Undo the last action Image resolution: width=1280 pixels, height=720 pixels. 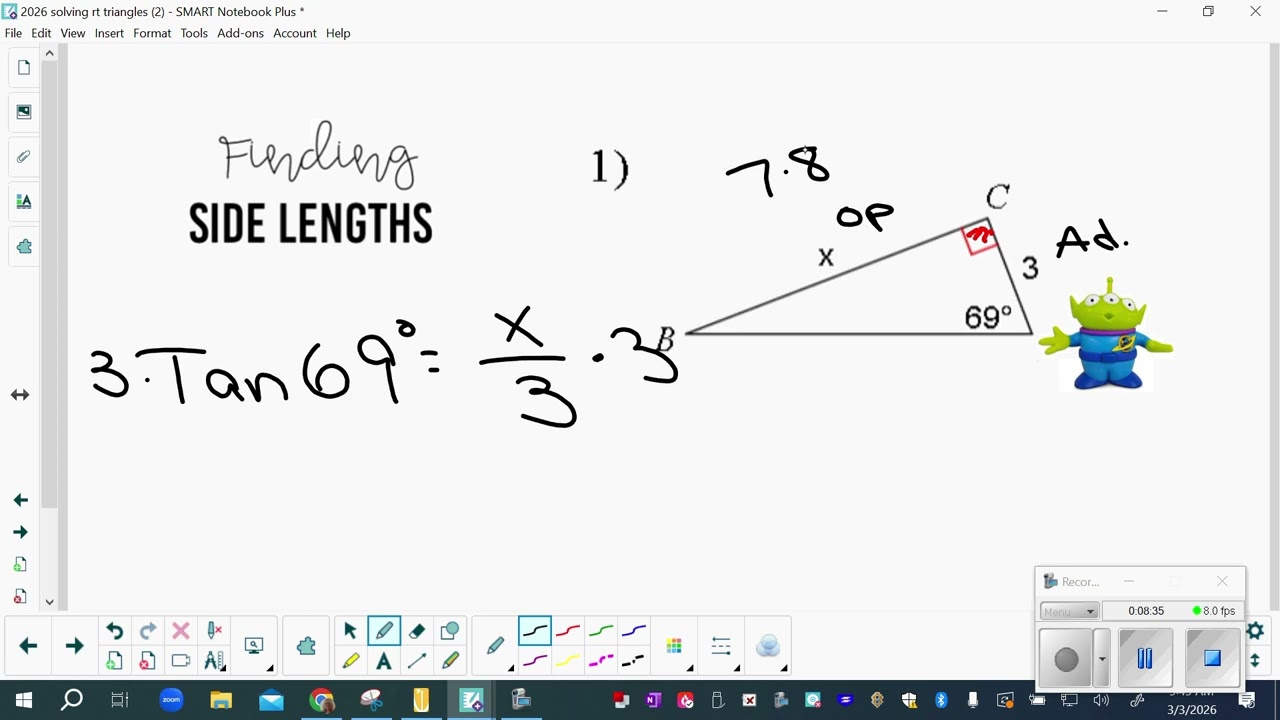point(115,631)
